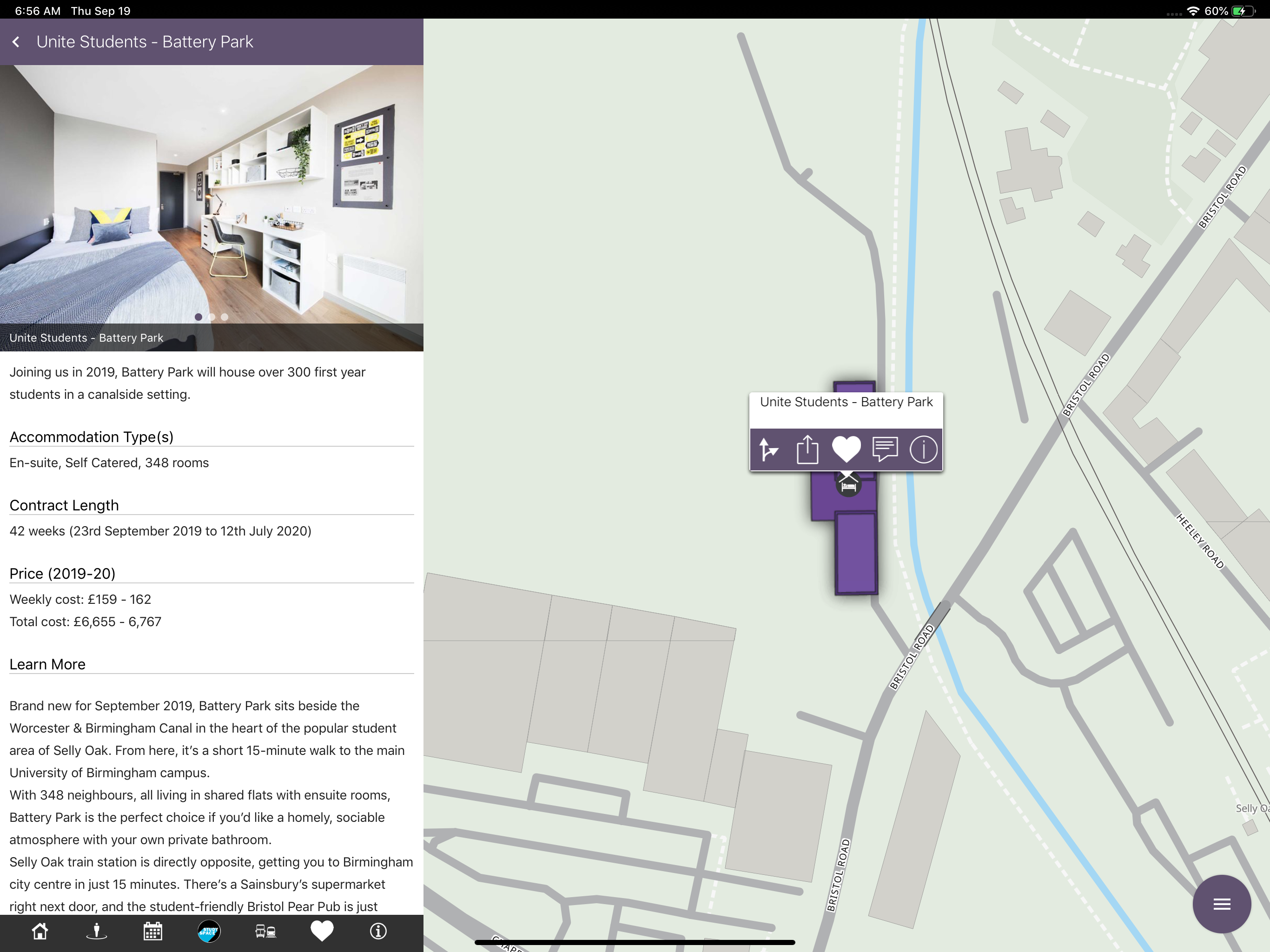Share Battery Park from the map popup

[807, 449]
